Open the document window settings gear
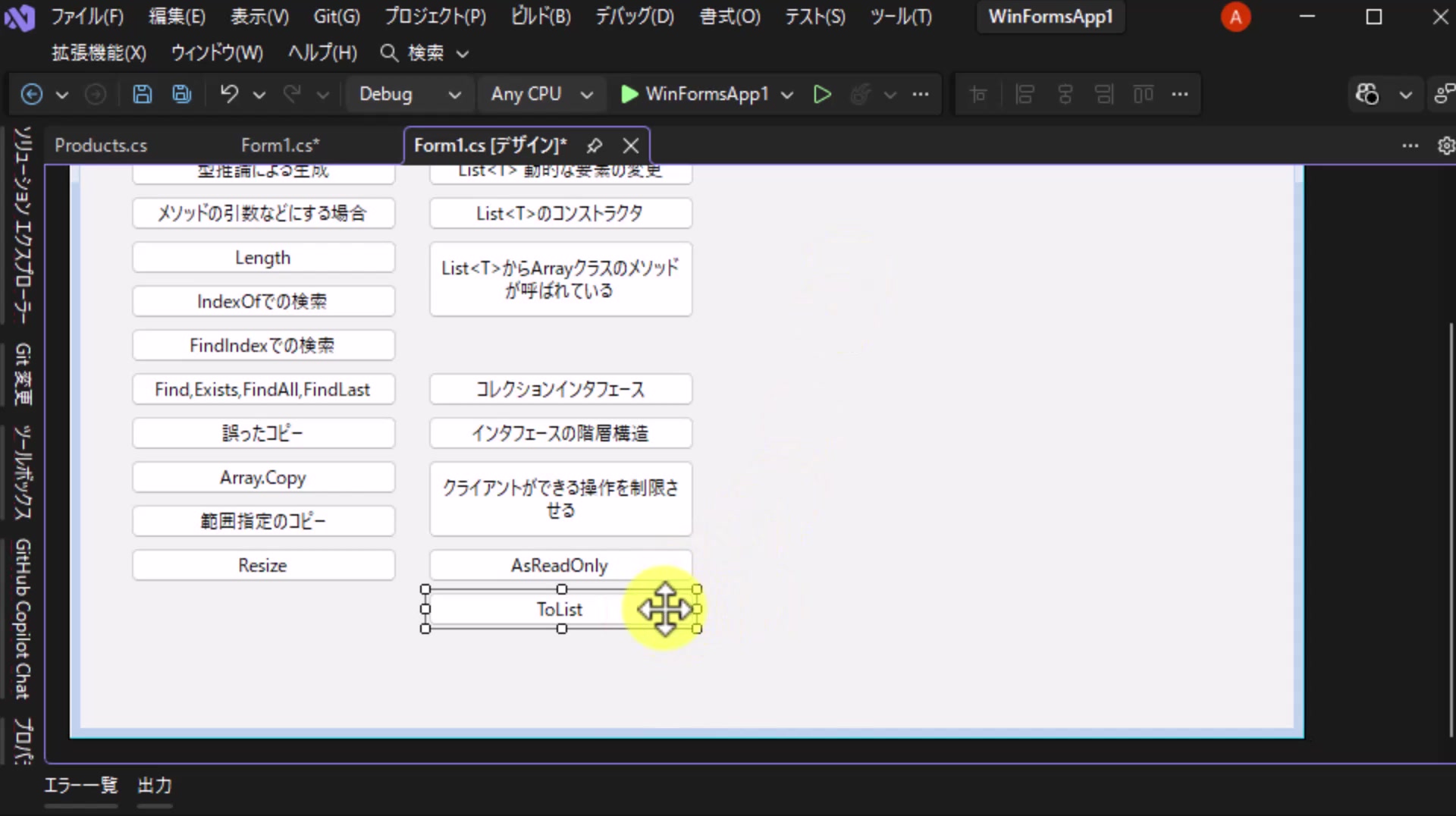 [1446, 146]
